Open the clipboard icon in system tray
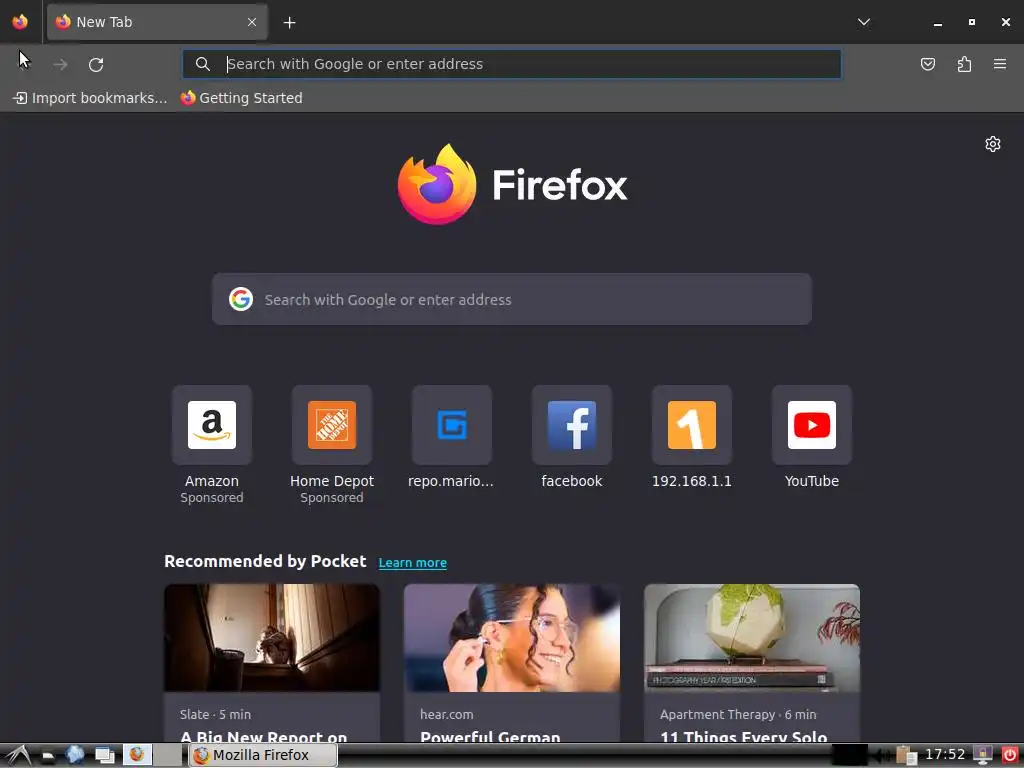1024x768 pixels. (x=906, y=755)
